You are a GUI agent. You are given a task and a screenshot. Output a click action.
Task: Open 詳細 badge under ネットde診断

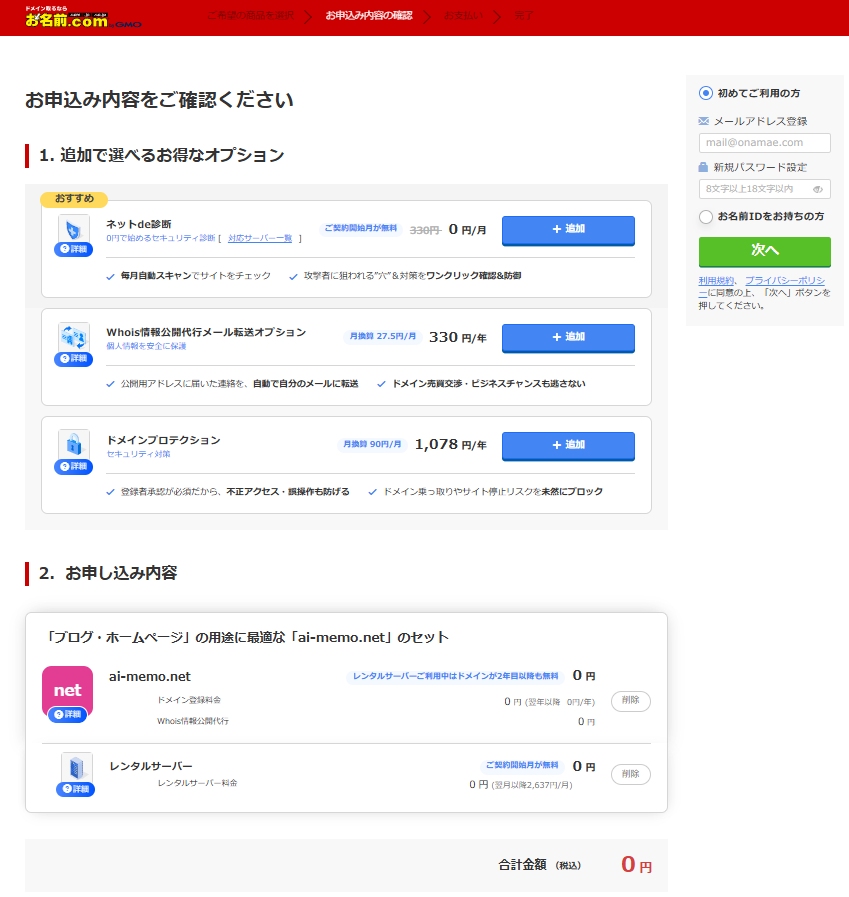click(74, 250)
